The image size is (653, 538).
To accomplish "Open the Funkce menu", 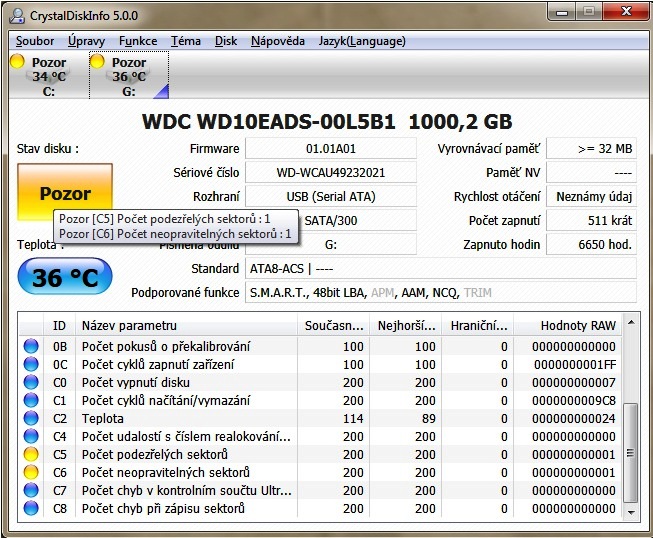I will (x=138, y=41).
